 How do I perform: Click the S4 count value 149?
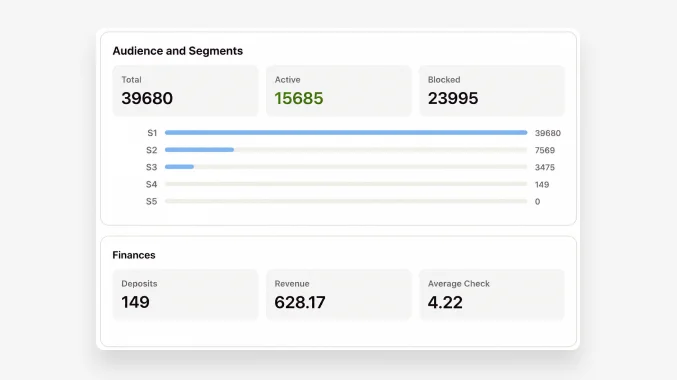(542, 184)
